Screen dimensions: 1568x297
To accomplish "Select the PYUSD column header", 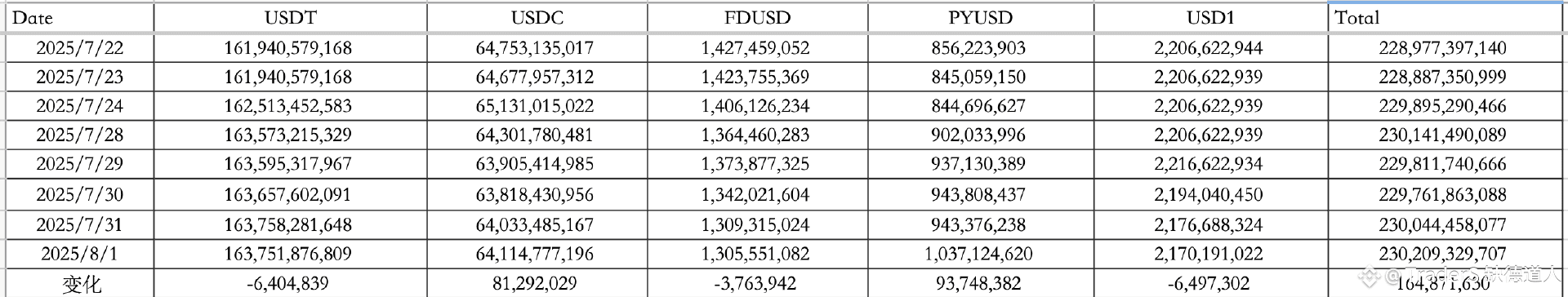I will click(980, 18).
